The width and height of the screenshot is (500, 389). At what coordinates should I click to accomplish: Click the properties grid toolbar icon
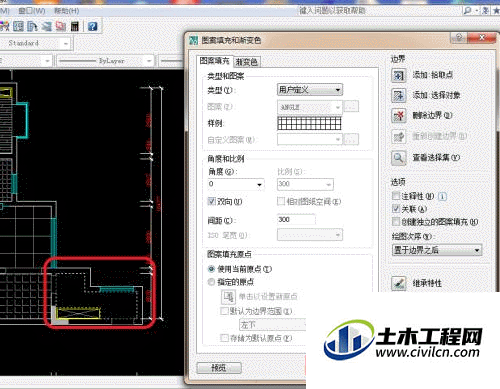coord(18,26)
